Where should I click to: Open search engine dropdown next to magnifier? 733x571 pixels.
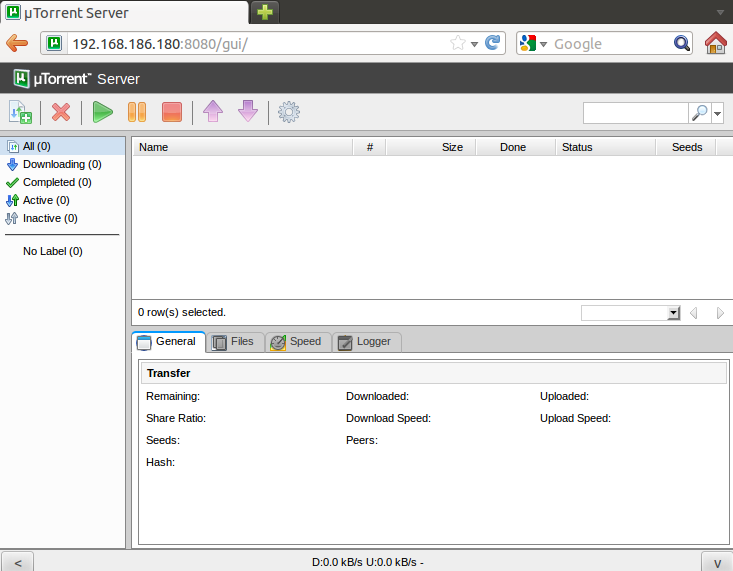click(718, 113)
